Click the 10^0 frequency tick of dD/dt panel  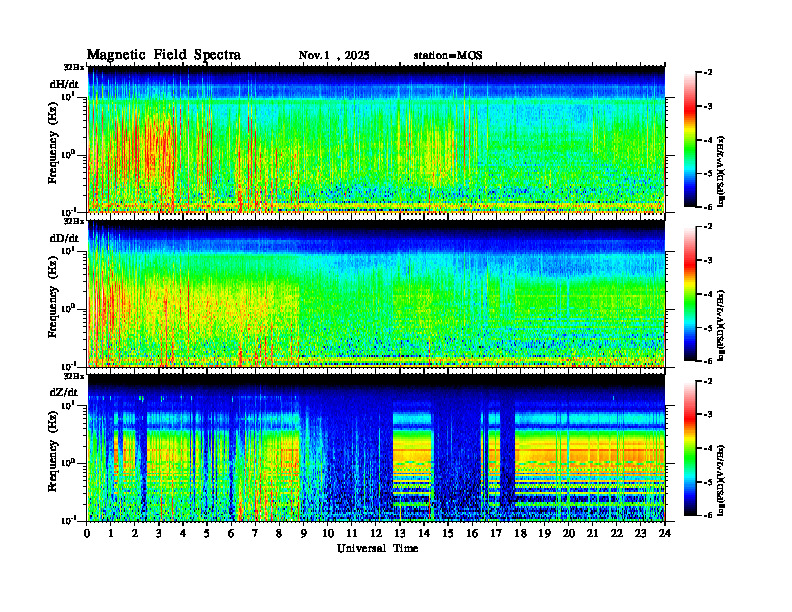click(x=68, y=308)
